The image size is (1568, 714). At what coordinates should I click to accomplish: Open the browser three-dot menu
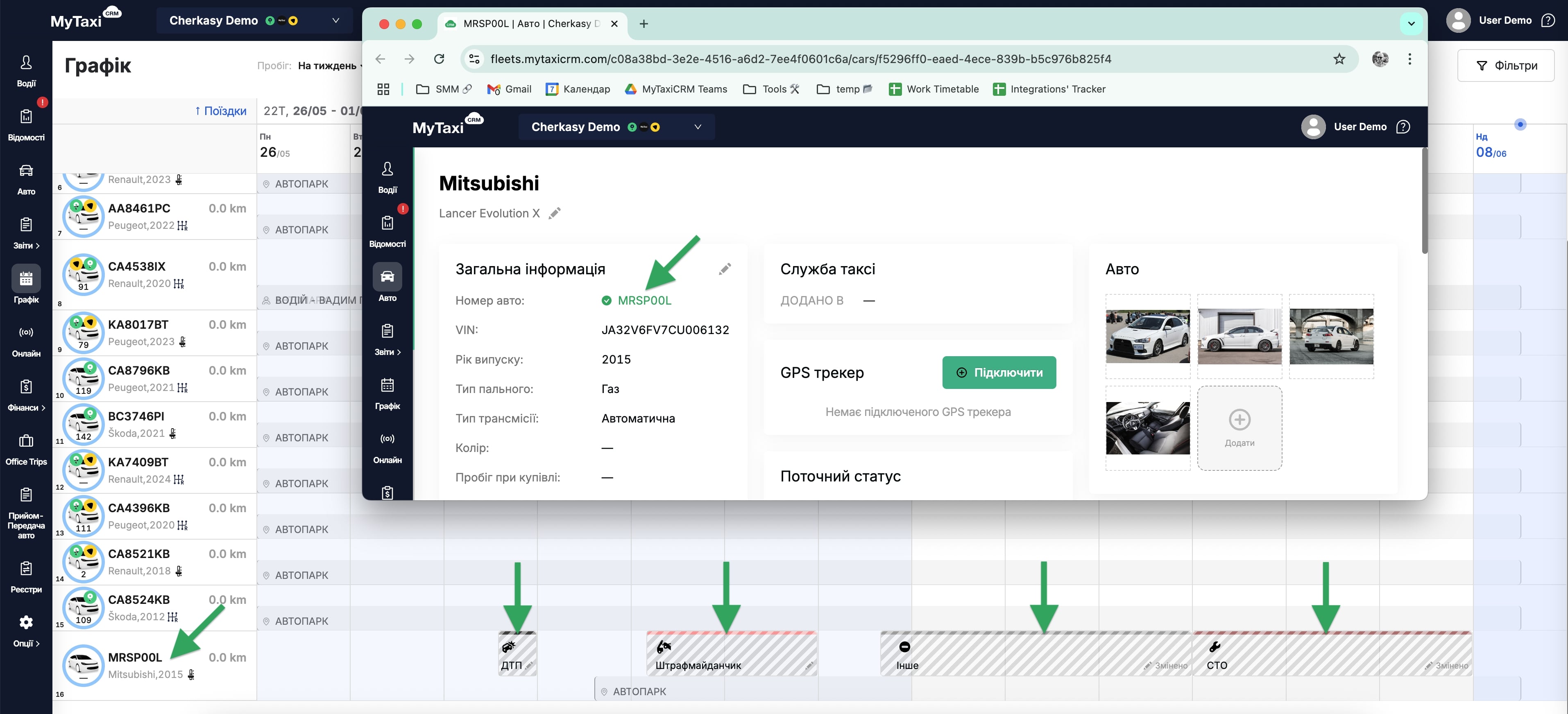click(1410, 59)
